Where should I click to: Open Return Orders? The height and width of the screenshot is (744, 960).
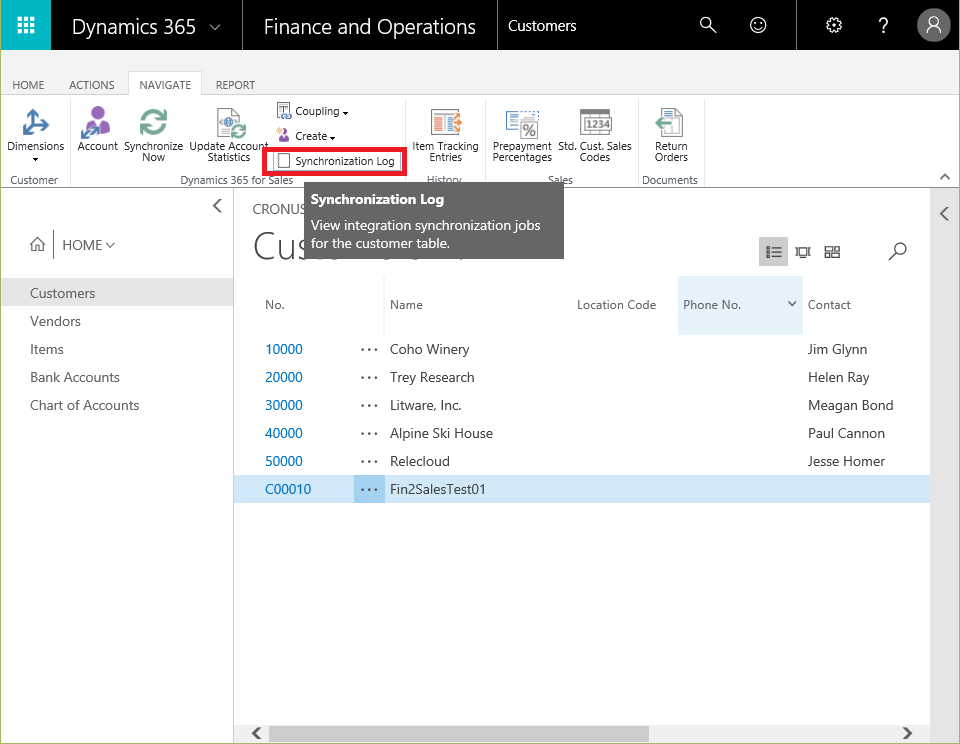point(671,135)
